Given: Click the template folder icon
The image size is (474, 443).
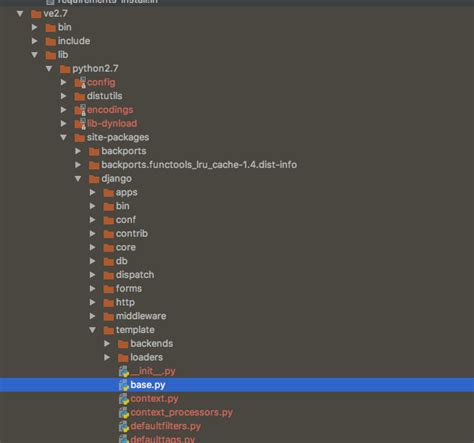Looking at the screenshot, I should pos(109,330).
